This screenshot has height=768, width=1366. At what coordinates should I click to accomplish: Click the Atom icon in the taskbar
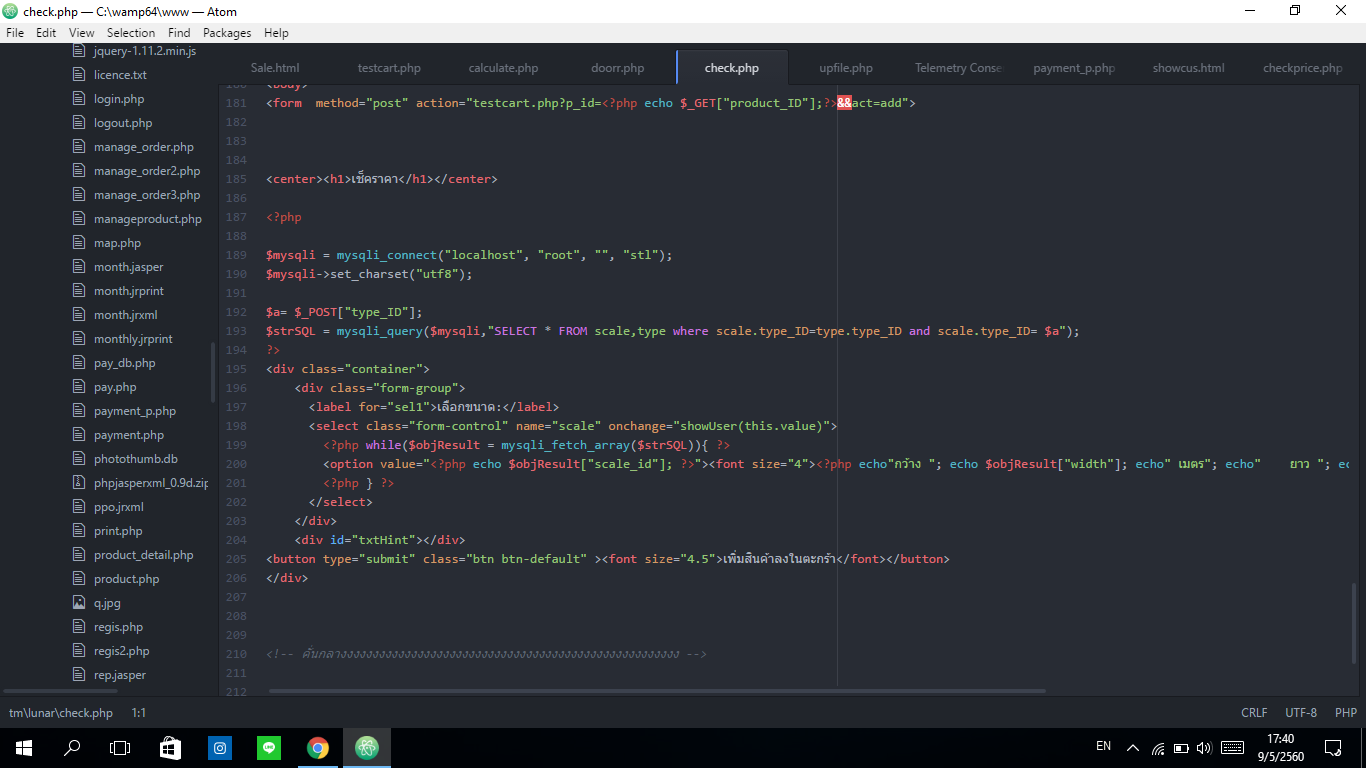coord(367,748)
